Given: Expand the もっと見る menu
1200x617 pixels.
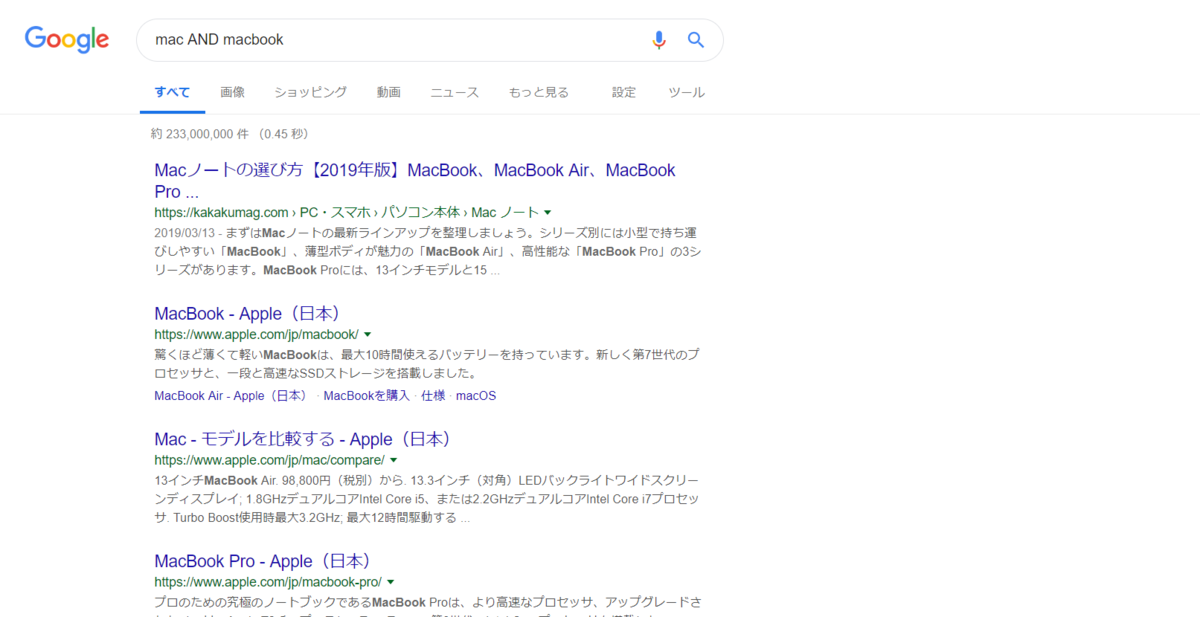Looking at the screenshot, I should pos(539,92).
